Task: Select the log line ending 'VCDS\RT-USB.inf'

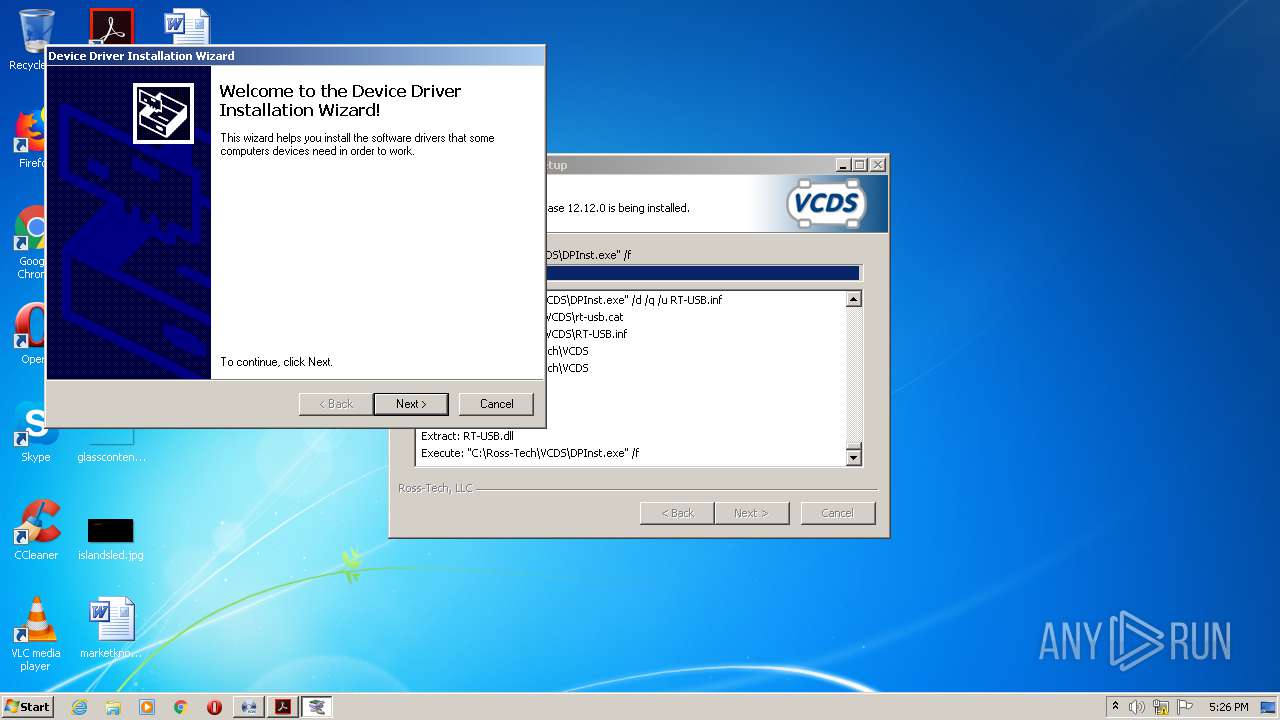Action: 586,334
